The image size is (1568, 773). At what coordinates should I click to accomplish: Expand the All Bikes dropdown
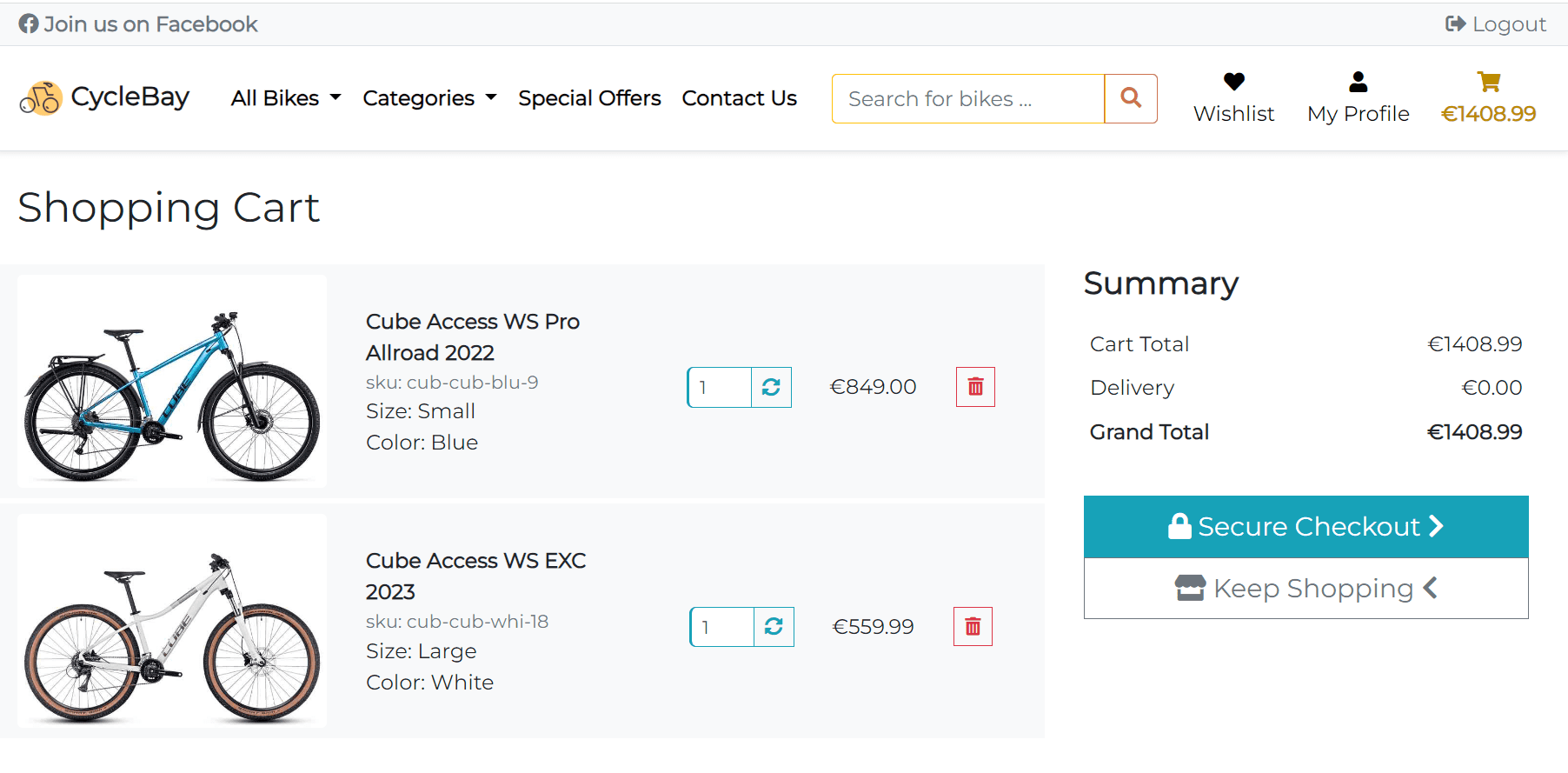click(x=285, y=98)
